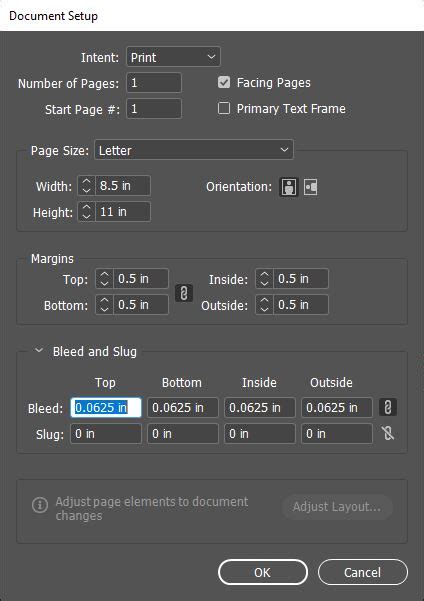Click the Adjust Layout button

pyautogui.click(x=337, y=507)
